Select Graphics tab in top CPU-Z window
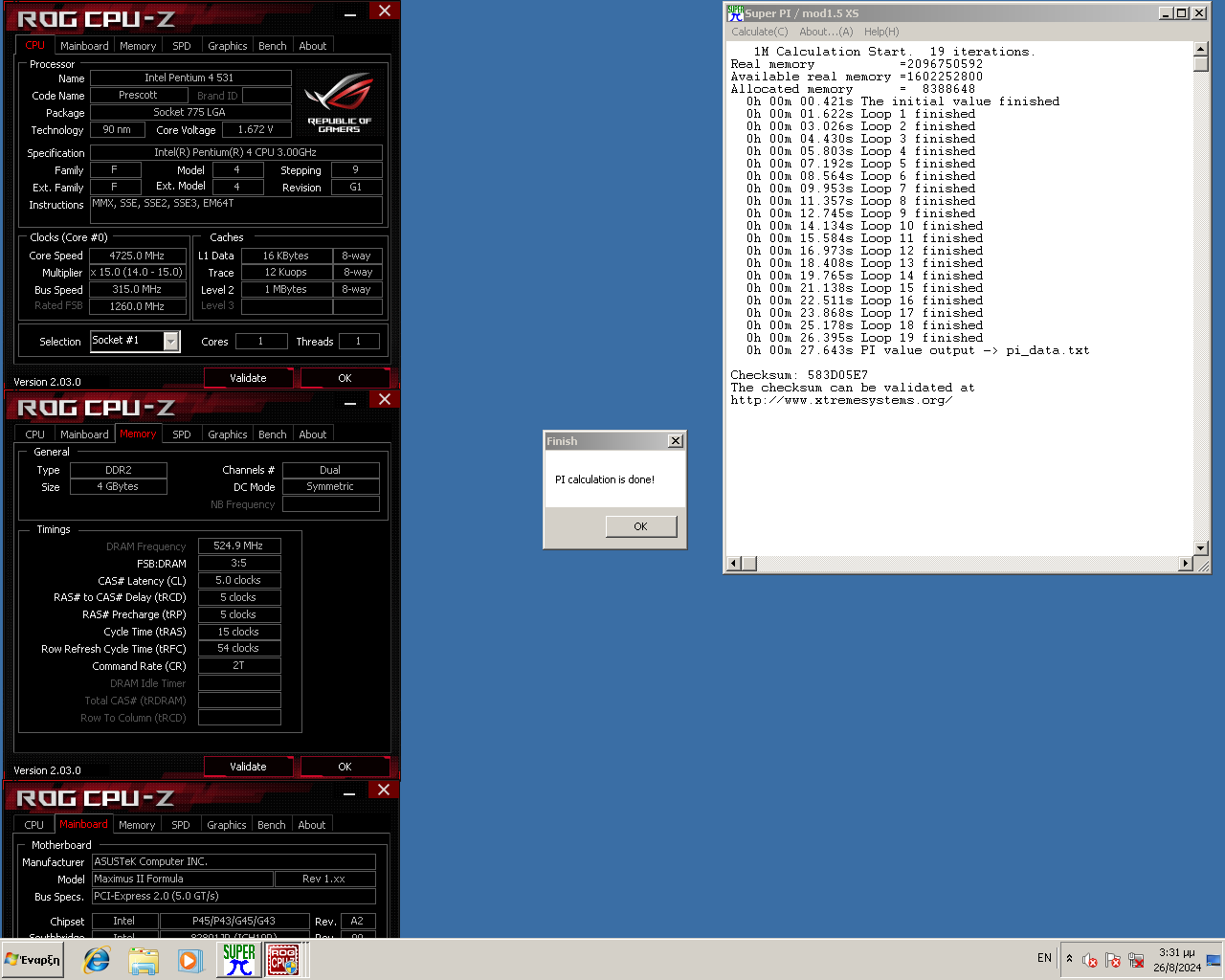Viewport: 1225px width, 980px height. point(228,46)
